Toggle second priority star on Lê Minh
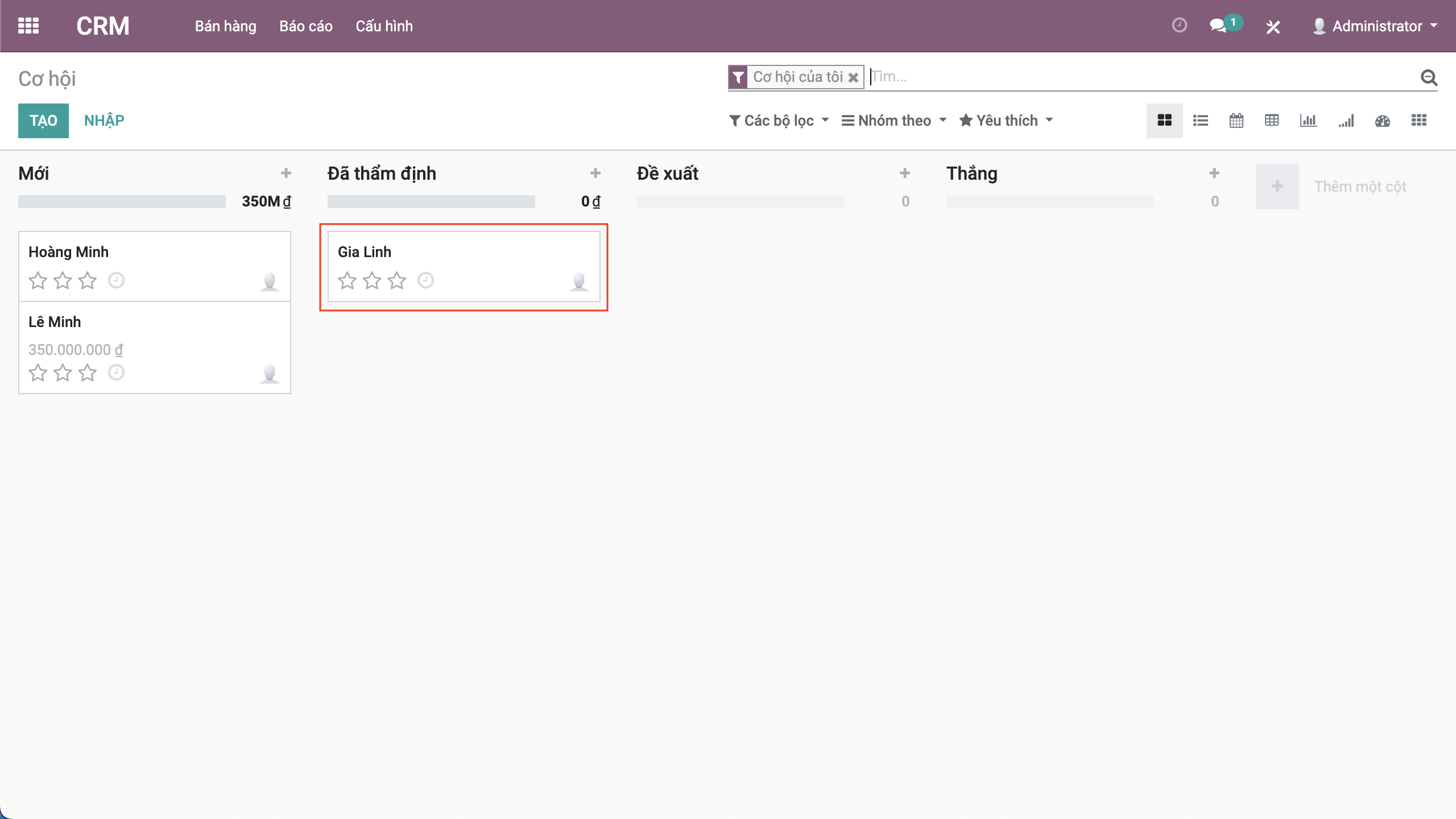The height and width of the screenshot is (819, 1456). [63, 373]
